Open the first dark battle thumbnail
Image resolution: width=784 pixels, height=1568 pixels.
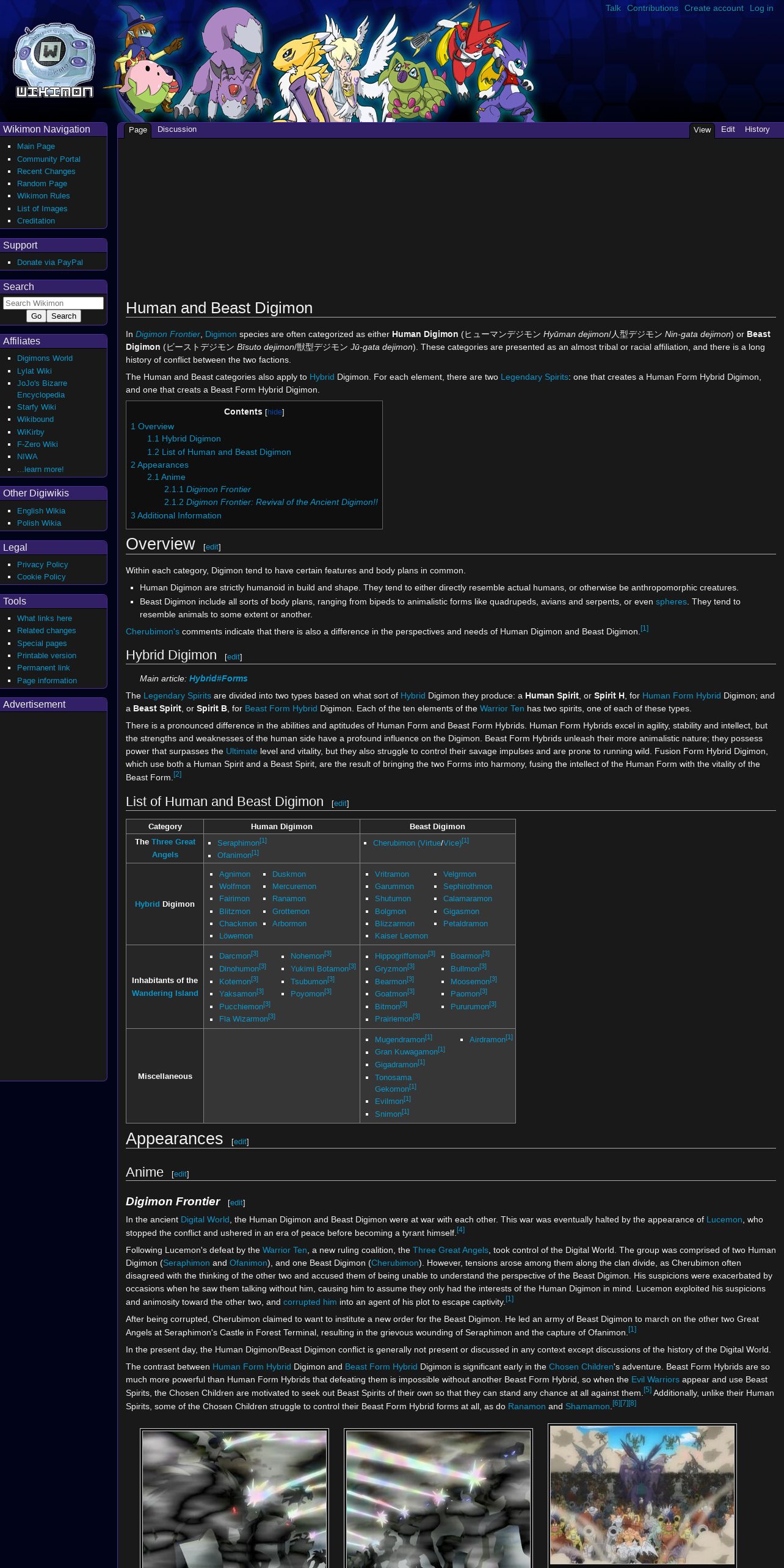(234, 1498)
